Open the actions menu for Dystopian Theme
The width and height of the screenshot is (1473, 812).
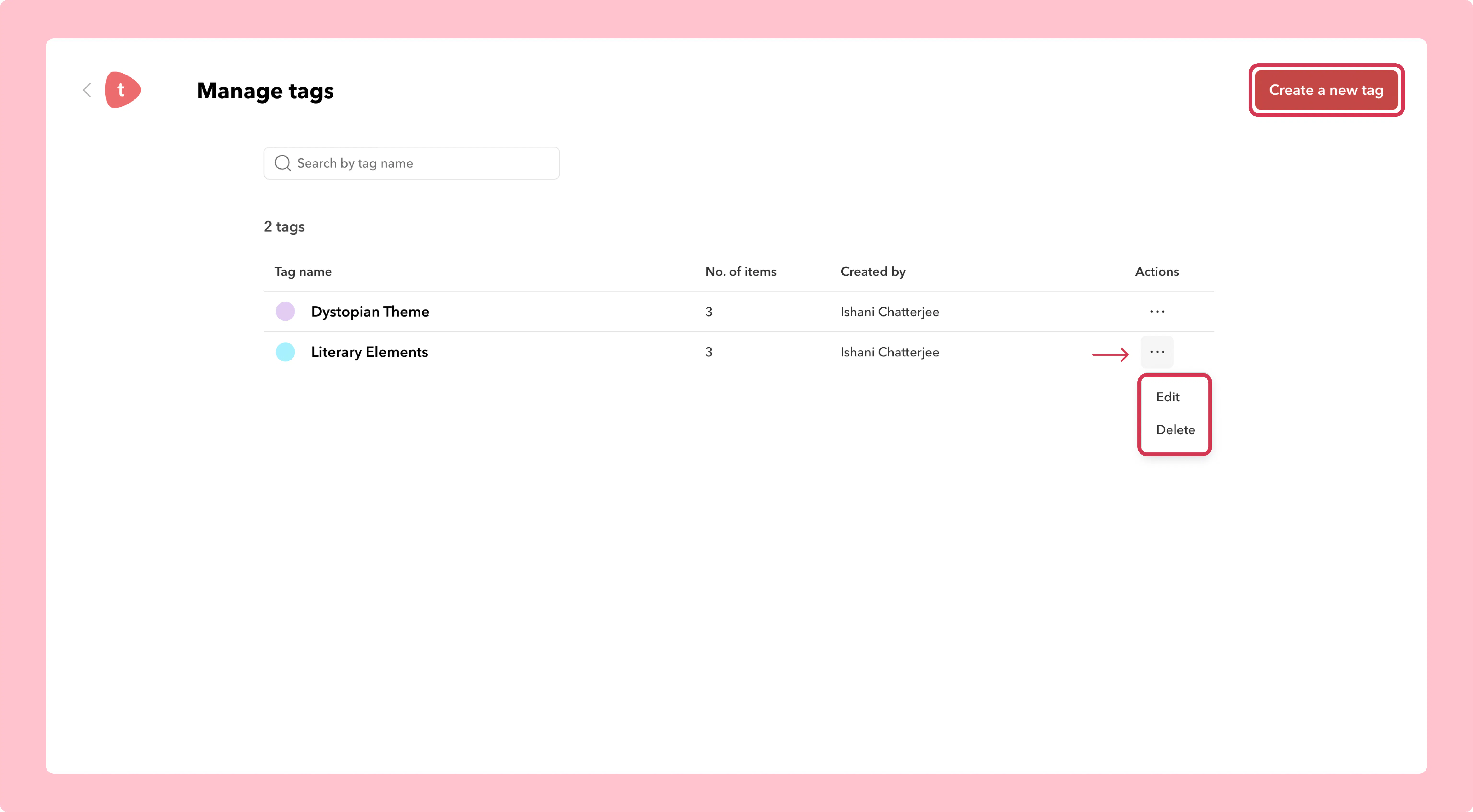tap(1157, 312)
